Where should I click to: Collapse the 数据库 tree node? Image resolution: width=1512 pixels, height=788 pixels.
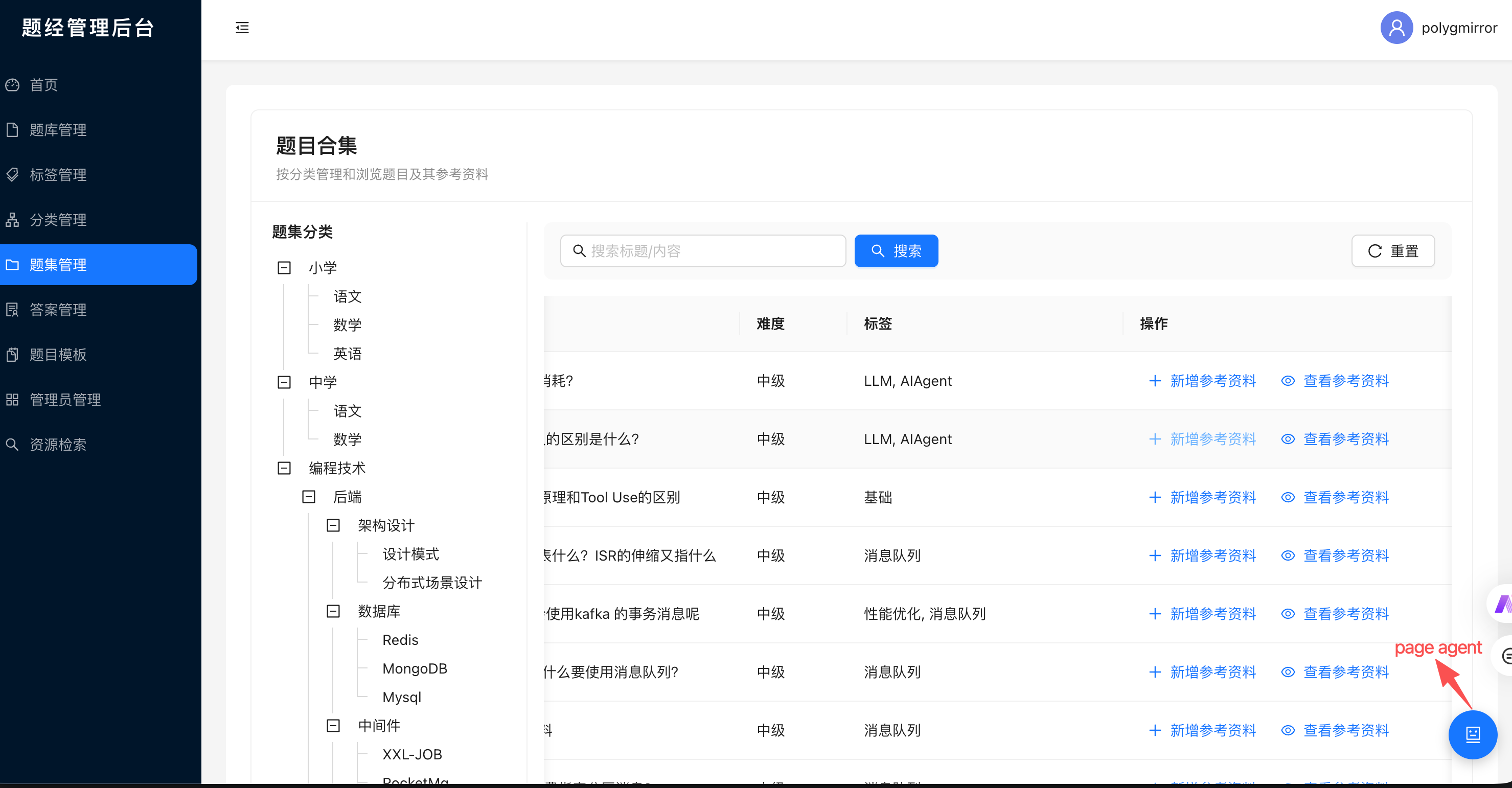[x=333, y=611]
